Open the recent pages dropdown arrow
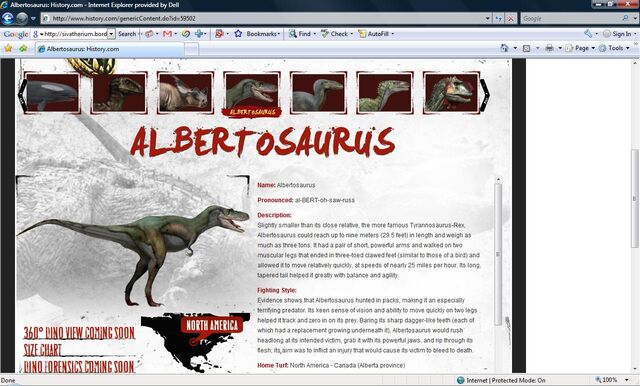The height and width of the screenshot is (386, 640). (33, 18)
